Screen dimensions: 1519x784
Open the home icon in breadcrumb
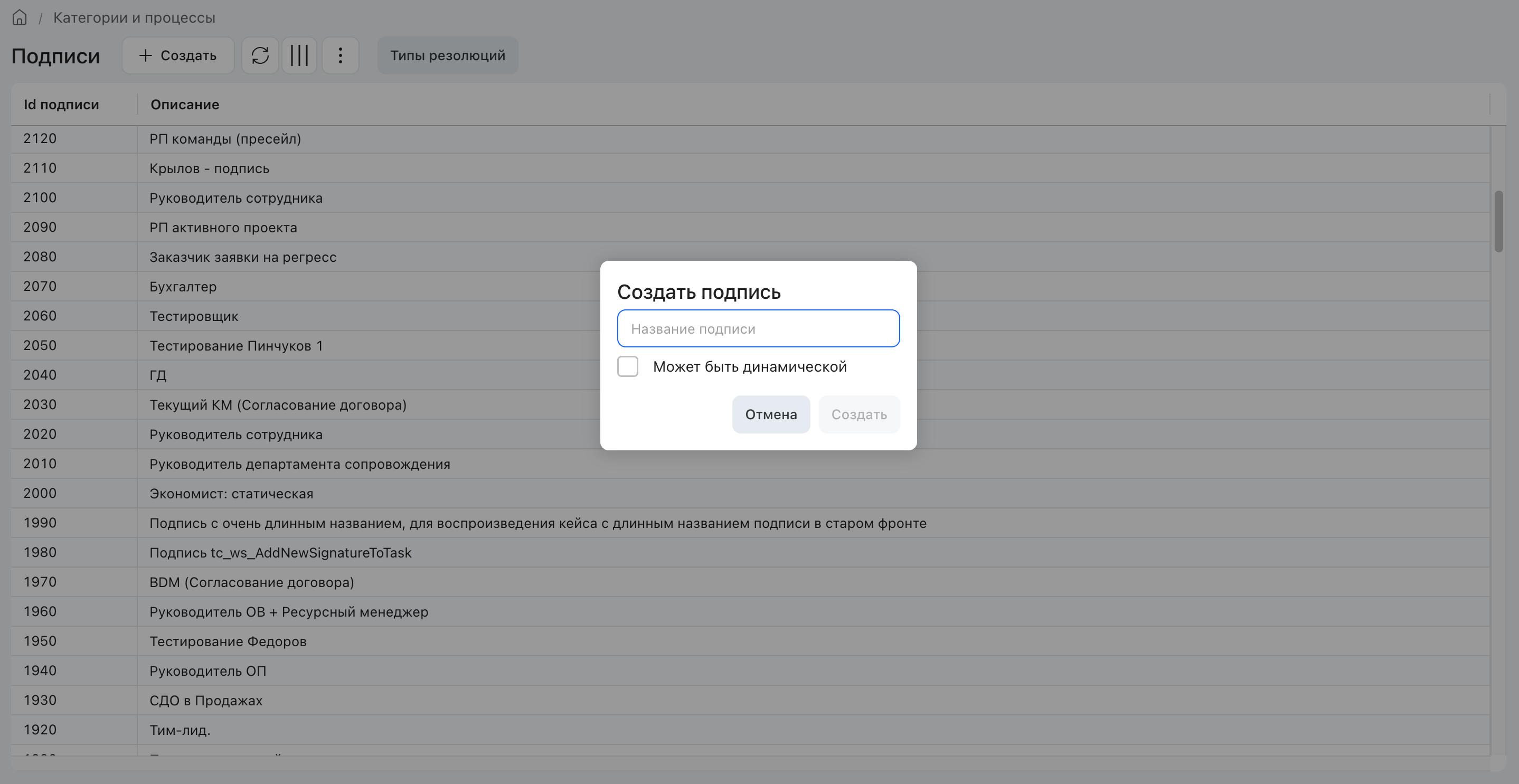coord(20,17)
